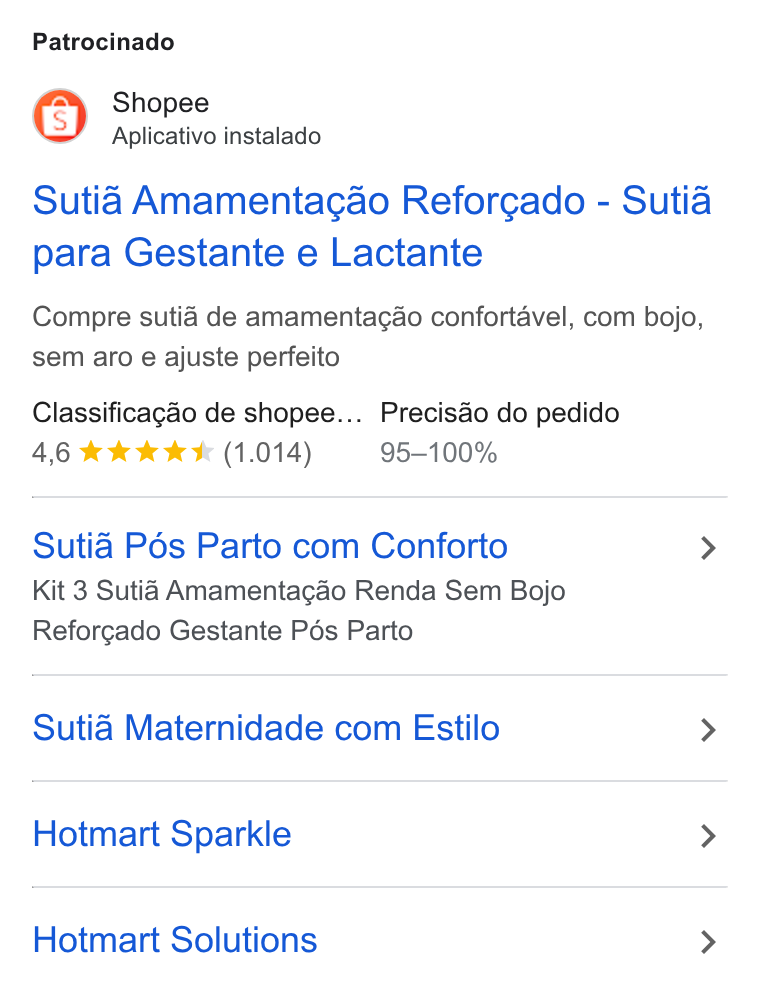Click the Aplicativo instalado text
Image resolution: width=760 pixels, height=992 pixels.
[x=216, y=137]
